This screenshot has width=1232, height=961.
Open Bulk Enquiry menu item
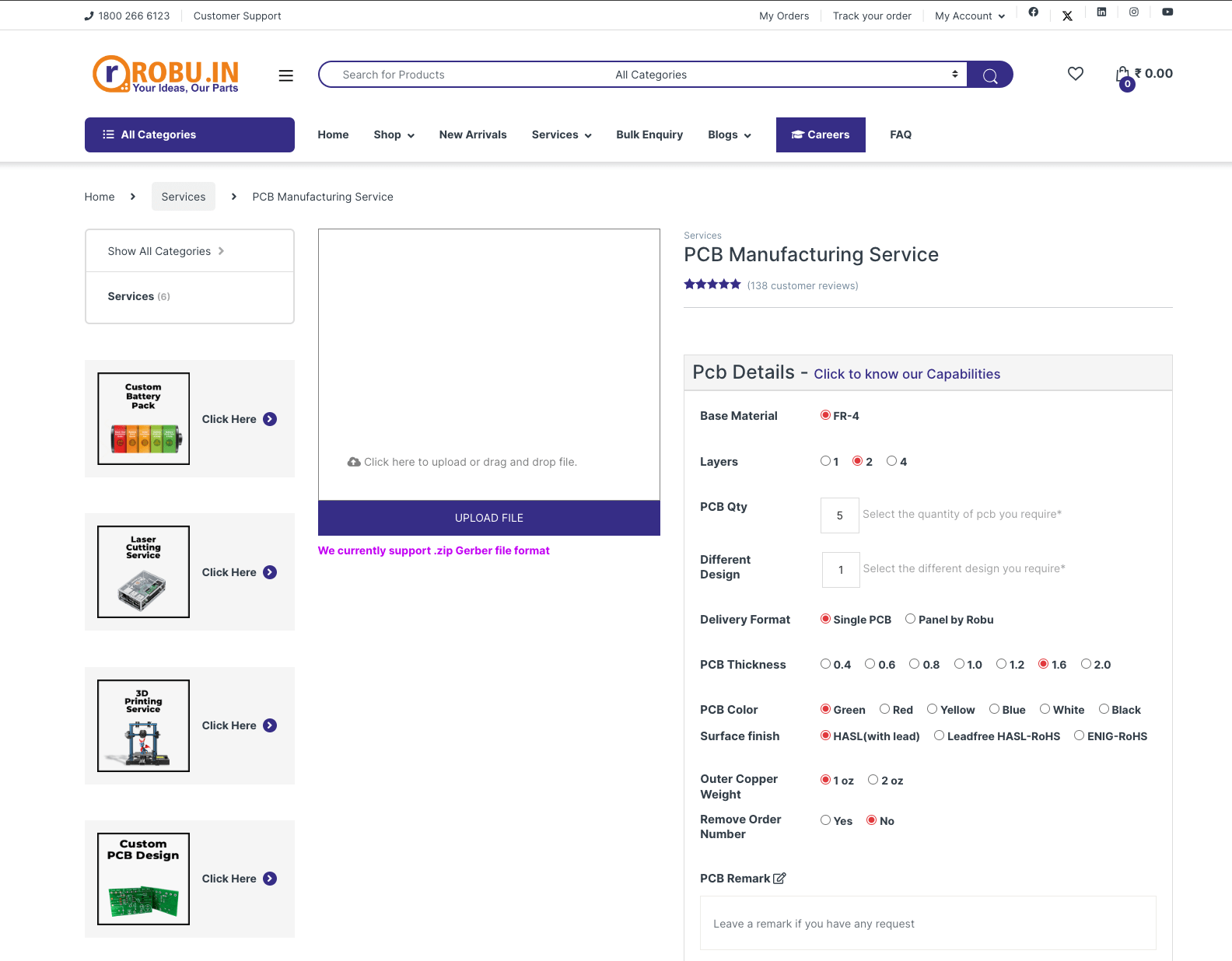pyautogui.click(x=649, y=135)
